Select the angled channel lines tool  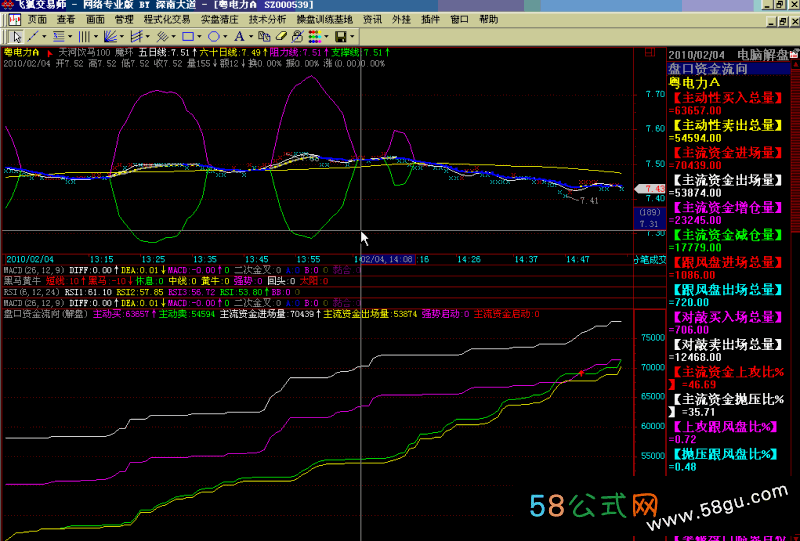coord(136,37)
